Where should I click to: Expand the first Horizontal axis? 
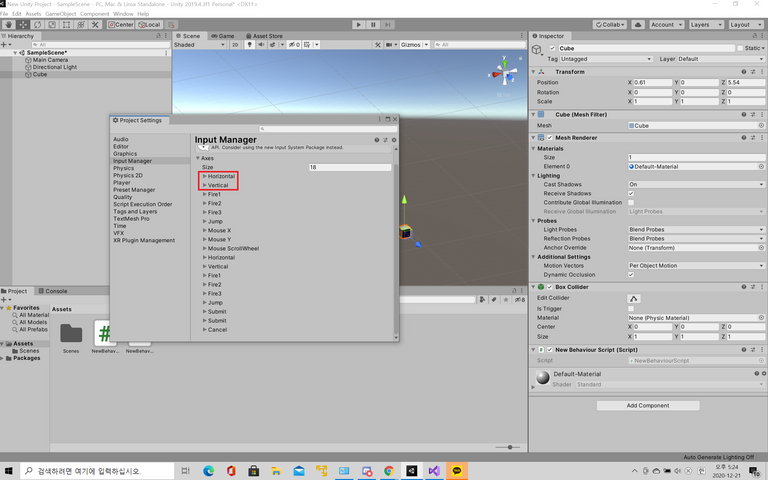click(205, 176)
